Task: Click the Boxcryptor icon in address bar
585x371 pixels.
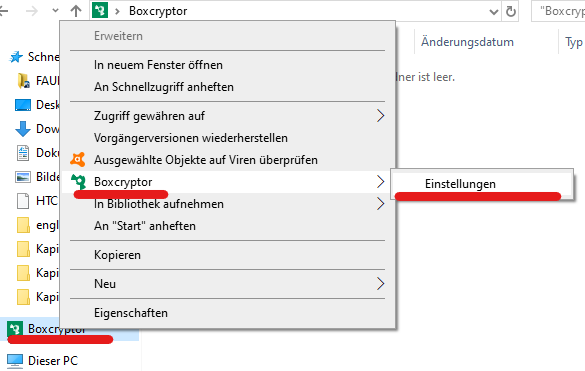Action: click(x=100, y=10)
